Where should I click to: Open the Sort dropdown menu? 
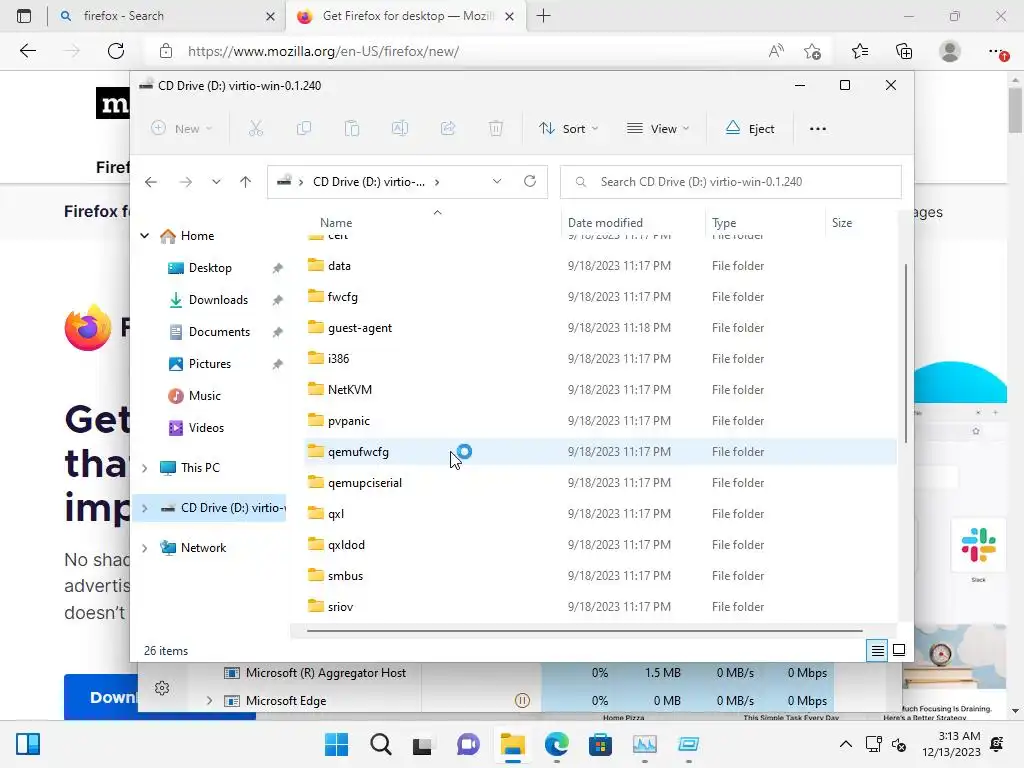click(568, 129)
